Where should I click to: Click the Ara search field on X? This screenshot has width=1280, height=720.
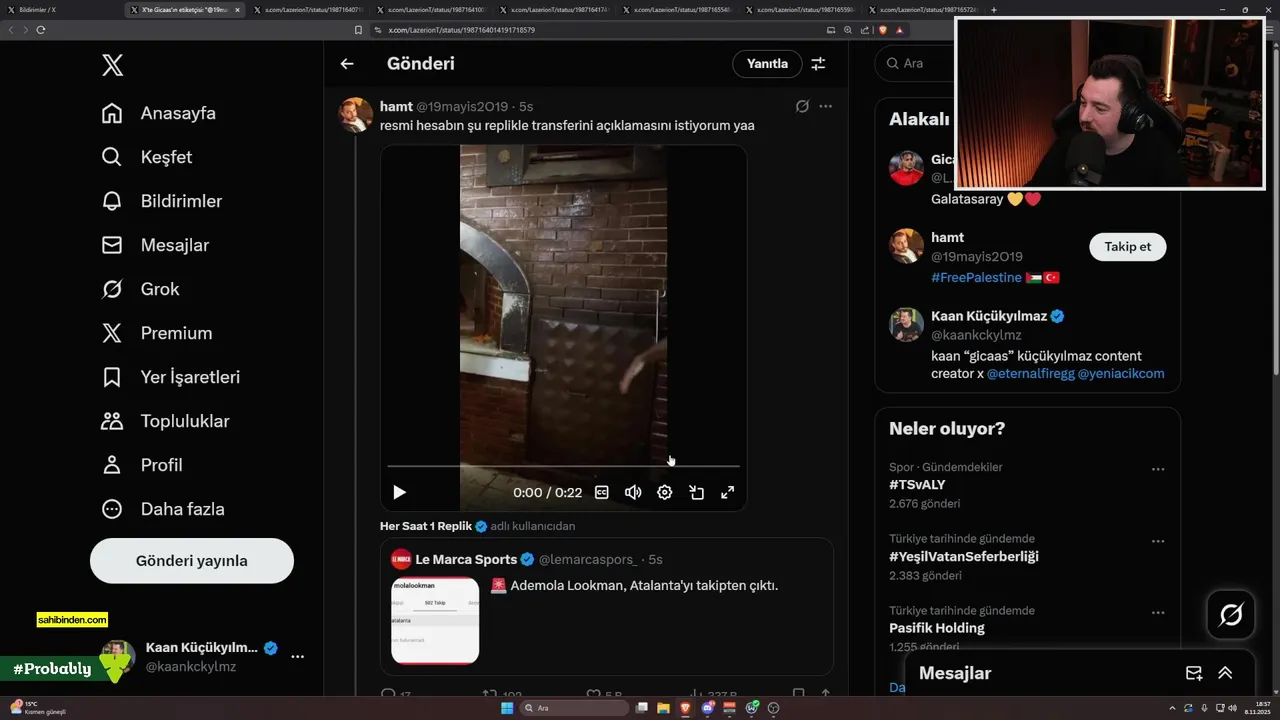(913, 63)
